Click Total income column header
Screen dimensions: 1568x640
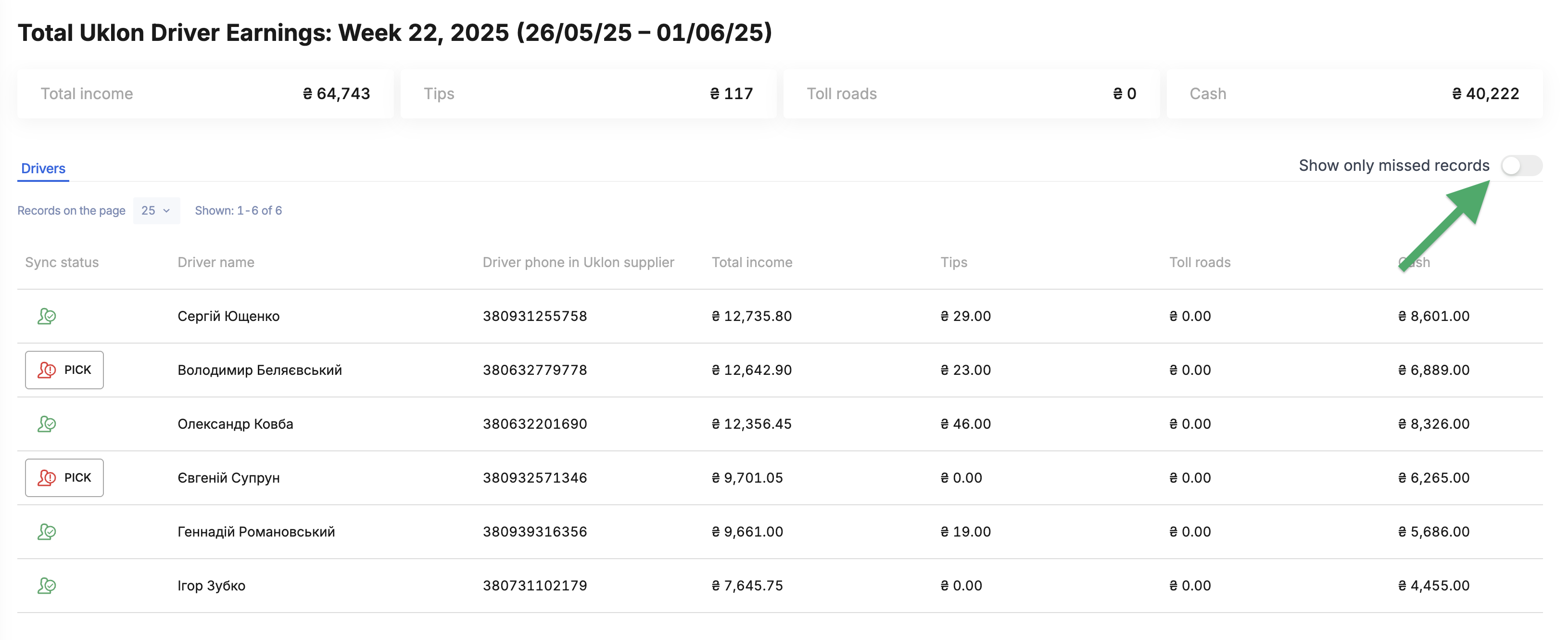click(x=752, y=262)
